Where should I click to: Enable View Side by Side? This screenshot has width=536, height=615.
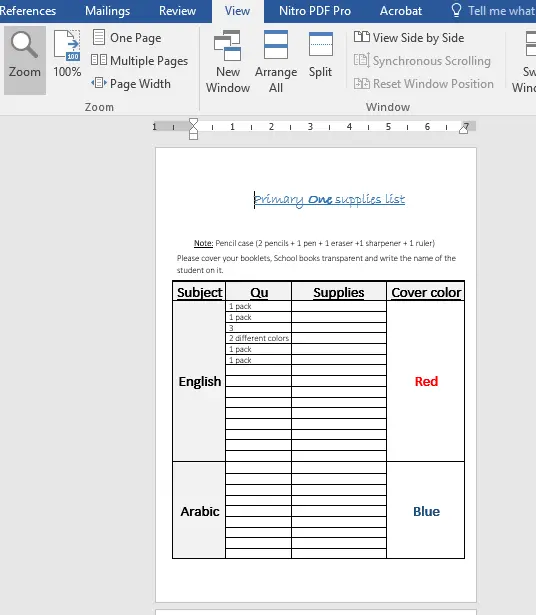coord(409,38)
